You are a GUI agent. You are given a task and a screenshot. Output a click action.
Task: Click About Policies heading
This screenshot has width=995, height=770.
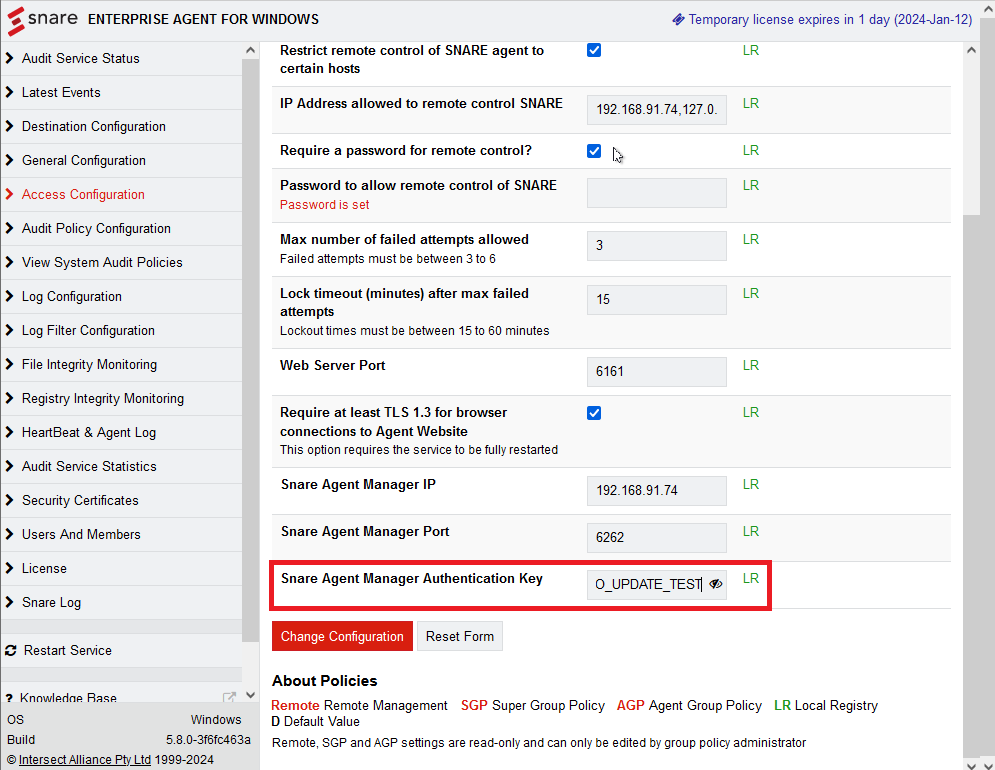point(324,680)
